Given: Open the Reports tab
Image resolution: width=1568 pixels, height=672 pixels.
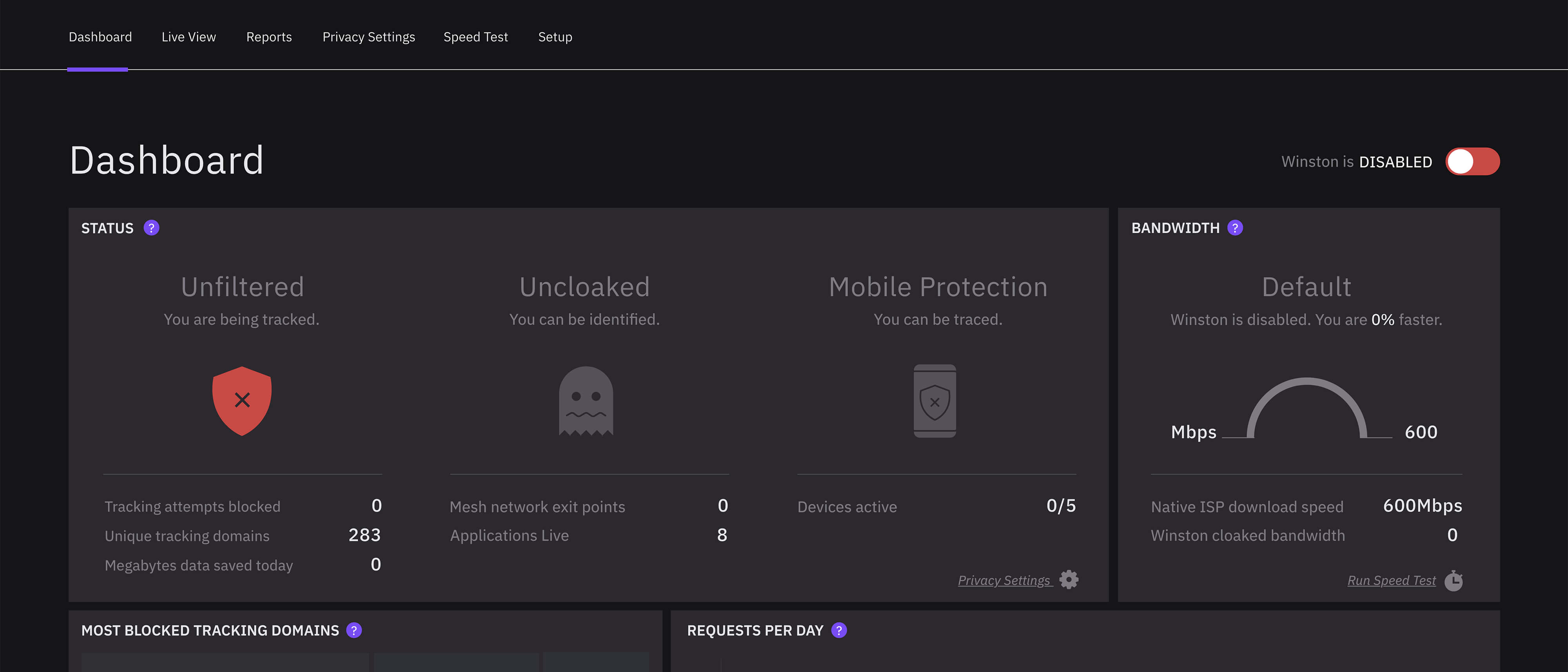Looking at the screenshot, I should click(269, 37).
